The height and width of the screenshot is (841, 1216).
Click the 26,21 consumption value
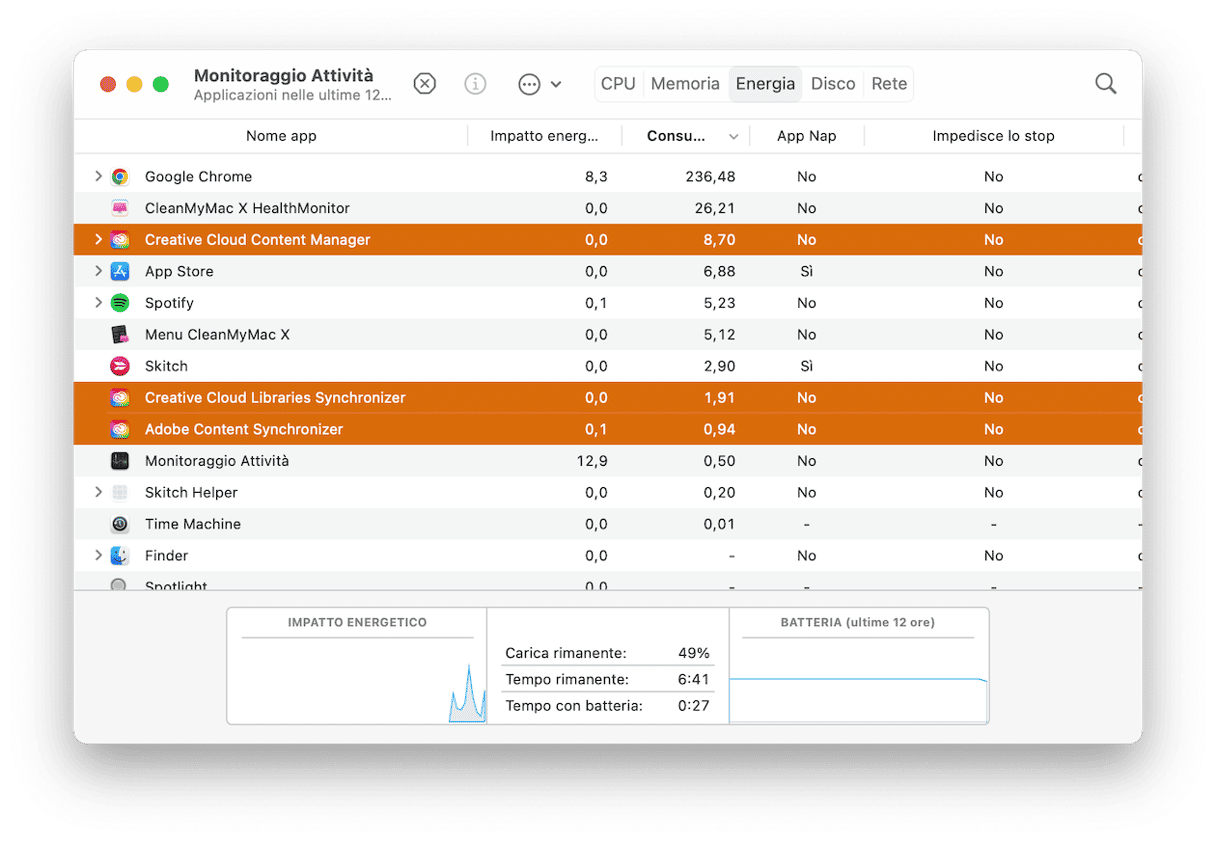715,208
